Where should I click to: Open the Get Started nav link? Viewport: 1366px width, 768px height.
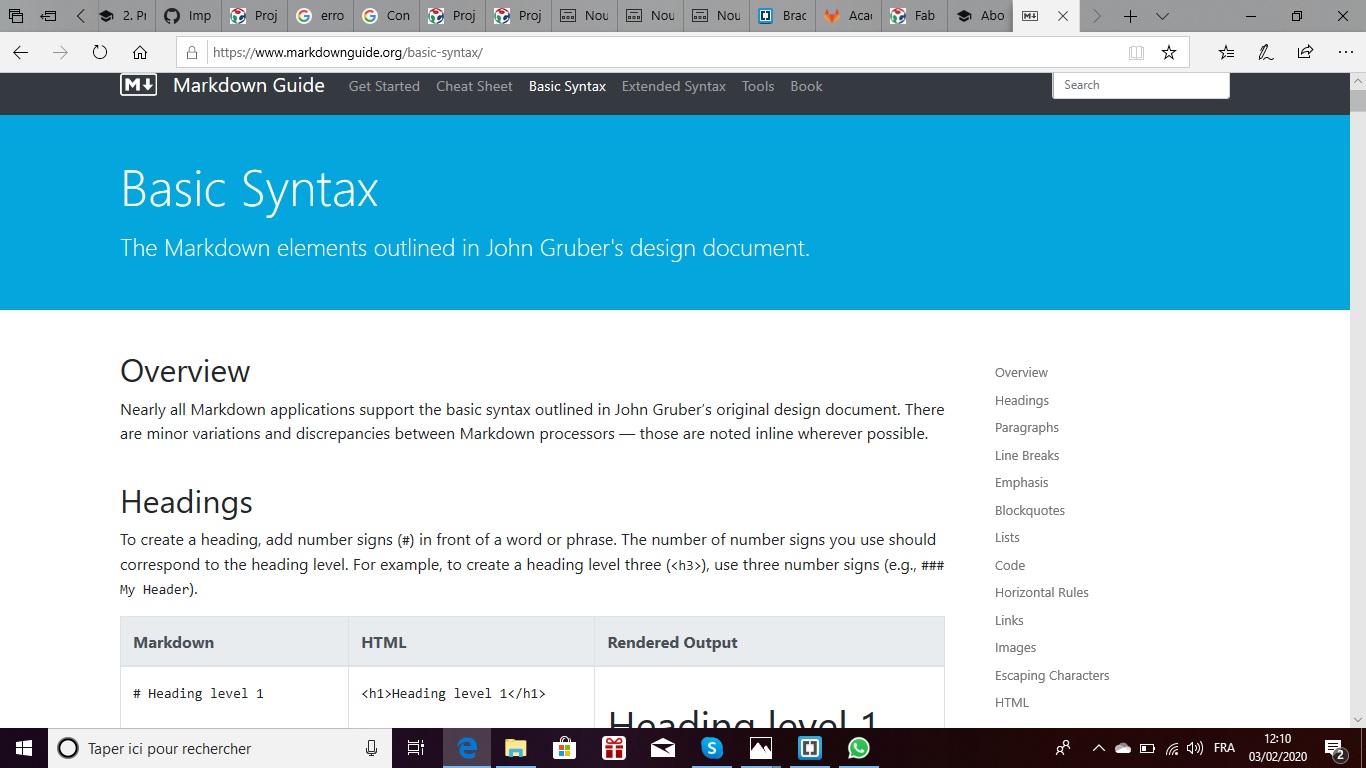pos(384,87)
